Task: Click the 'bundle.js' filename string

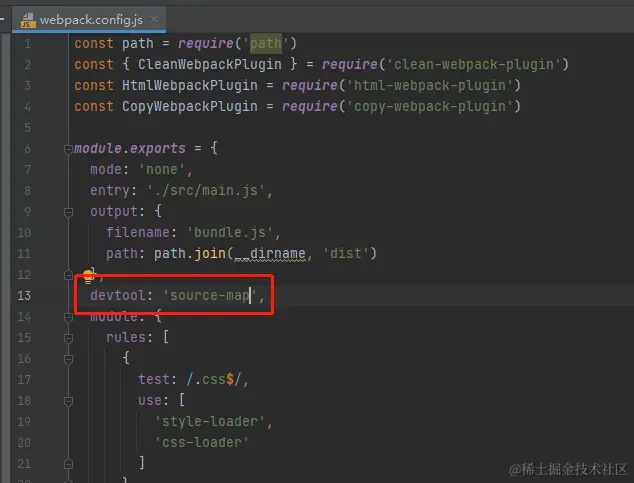Action: tap(230, 232)
